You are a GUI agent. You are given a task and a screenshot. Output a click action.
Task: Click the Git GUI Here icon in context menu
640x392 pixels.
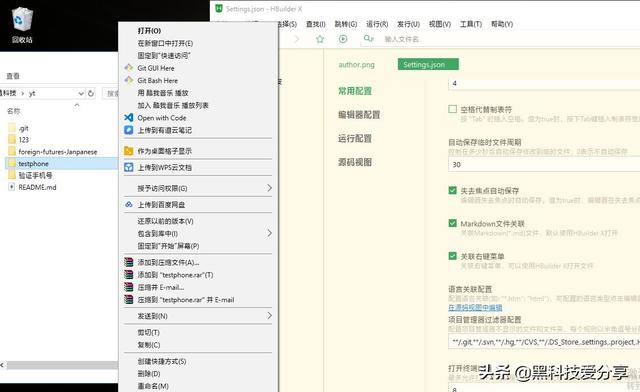pos(129,68)
